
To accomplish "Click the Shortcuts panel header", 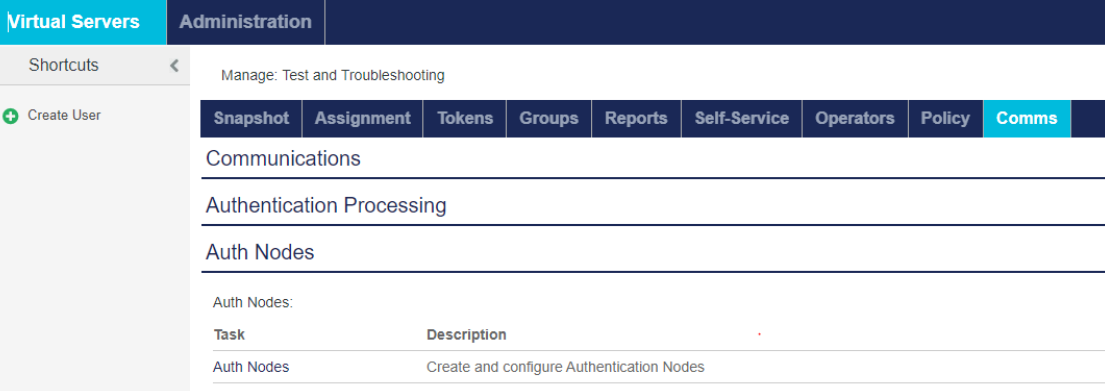I will tap(94, 66).
